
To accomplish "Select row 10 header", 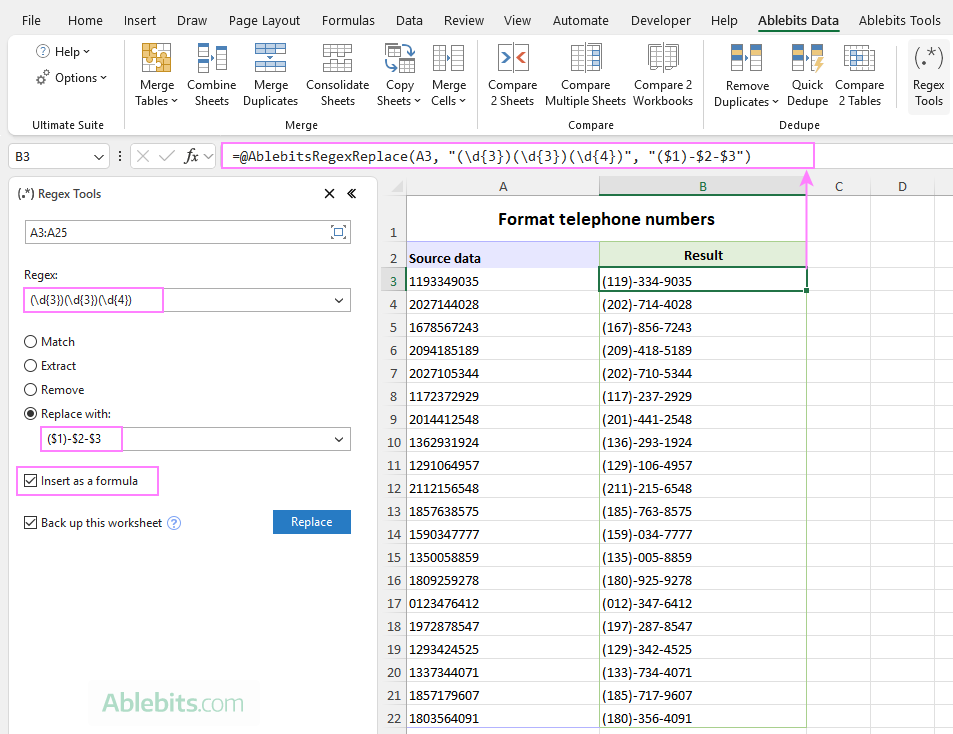I will pyautogui.click(x=393, y=442).
